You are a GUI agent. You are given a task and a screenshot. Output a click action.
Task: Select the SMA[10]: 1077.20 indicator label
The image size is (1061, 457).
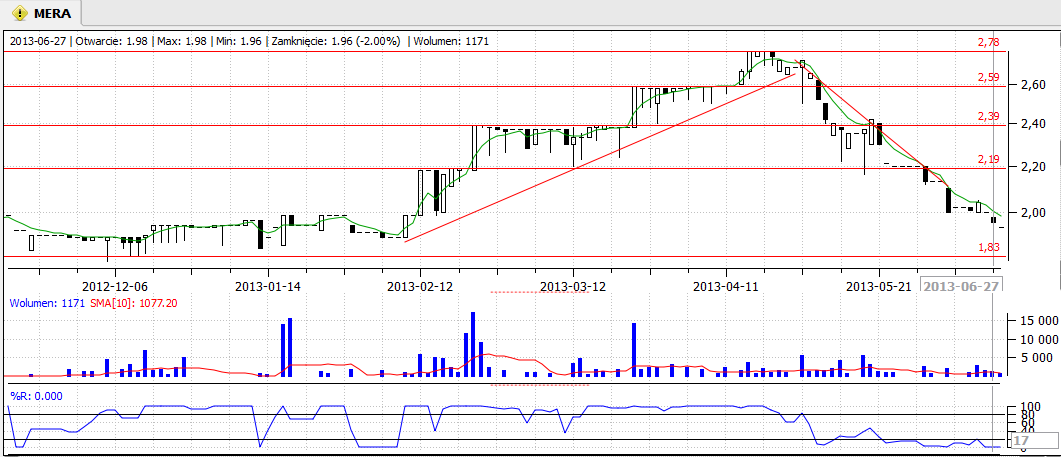click(134, 303)
